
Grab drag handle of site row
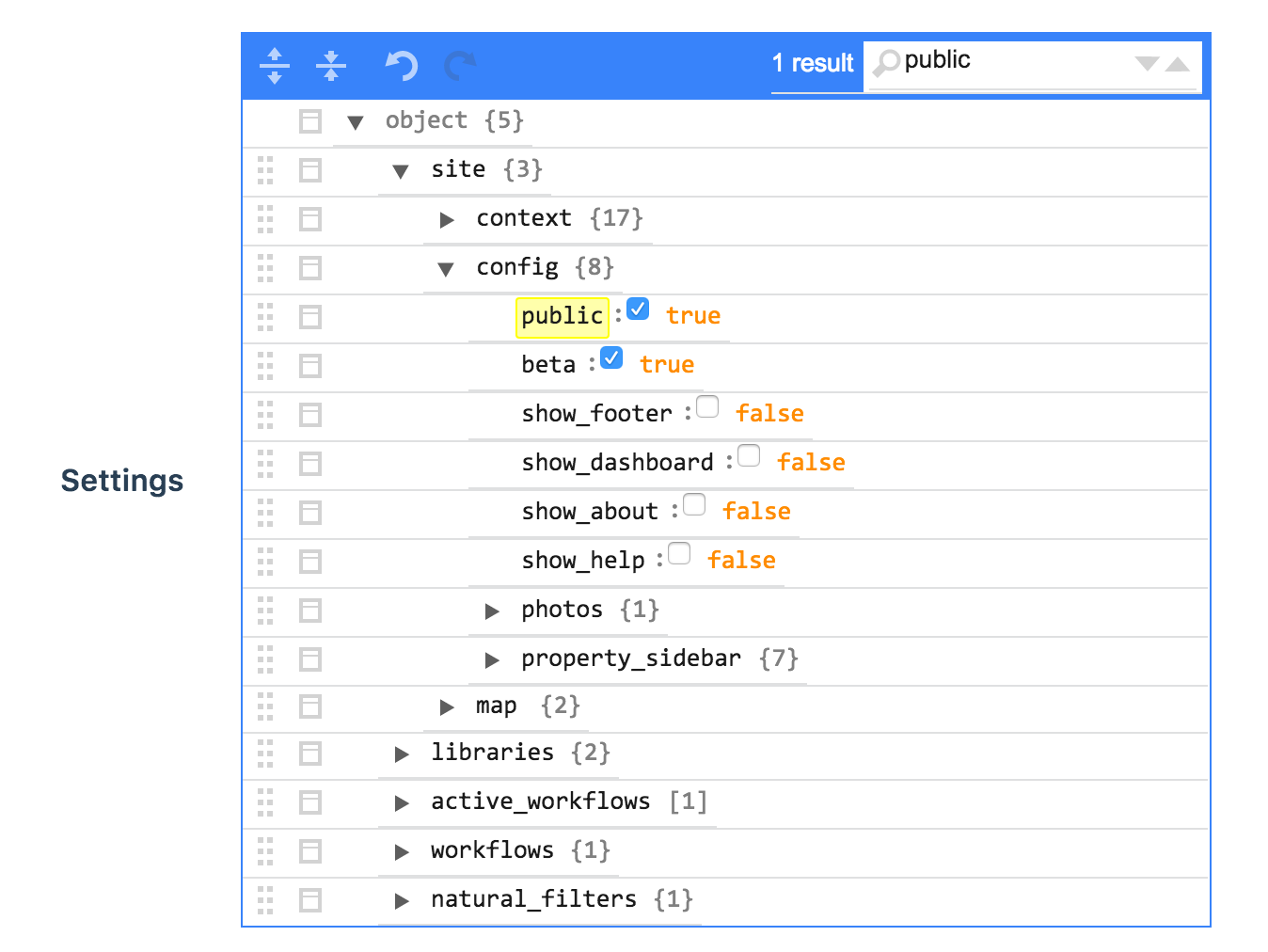pyautogui.click(x=265, y=170)
